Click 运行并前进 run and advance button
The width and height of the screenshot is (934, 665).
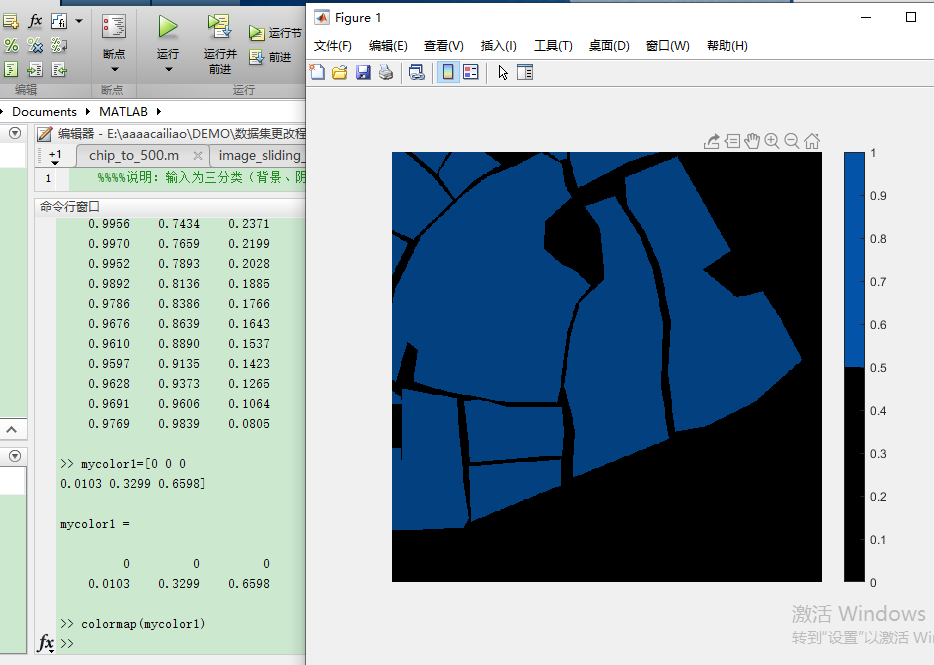click(220, 45)
